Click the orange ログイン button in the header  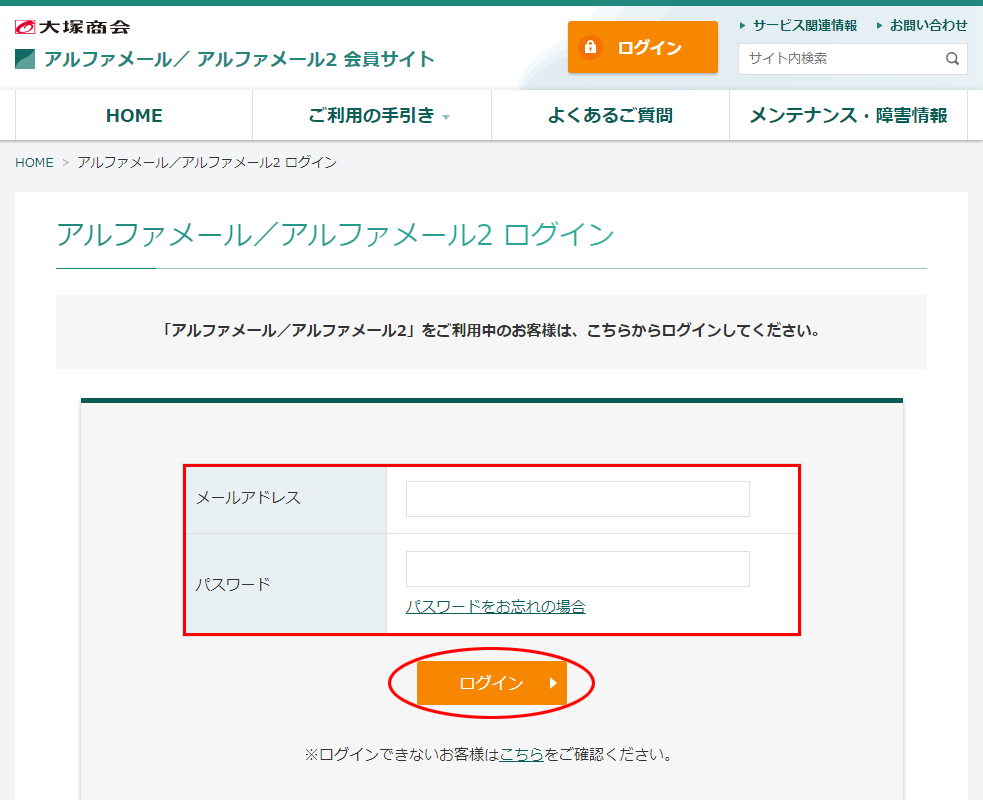[643, 47]
